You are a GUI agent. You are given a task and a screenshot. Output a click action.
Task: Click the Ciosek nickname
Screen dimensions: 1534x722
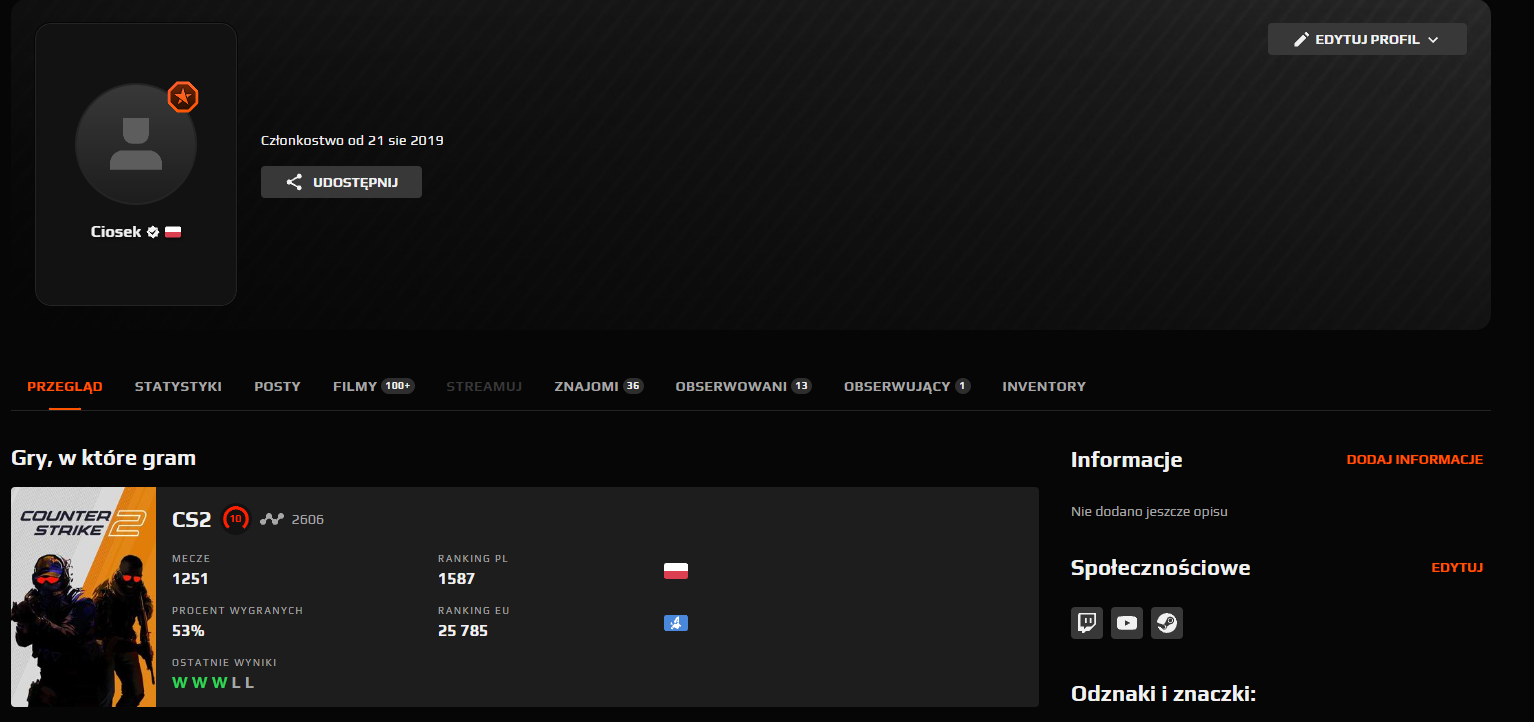[x=116, y=232]
